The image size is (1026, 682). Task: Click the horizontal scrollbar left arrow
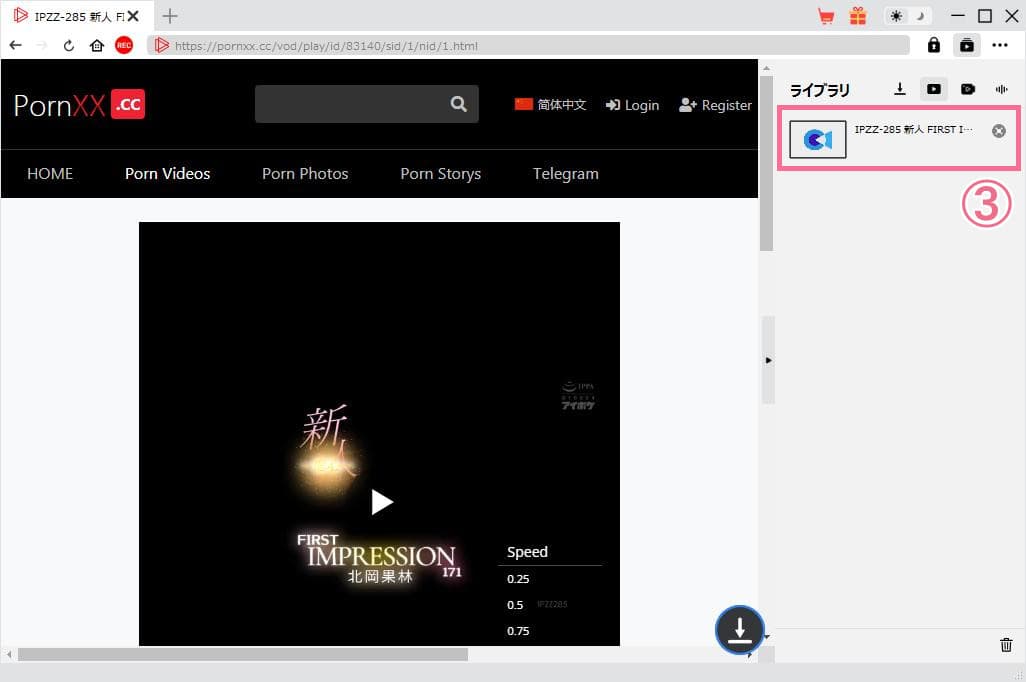click(9, 654)
